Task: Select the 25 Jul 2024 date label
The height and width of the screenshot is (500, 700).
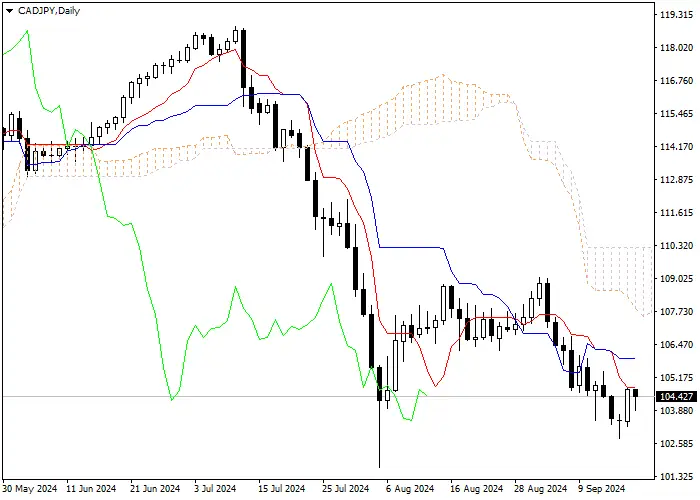Action: click(x=346, y=489)
